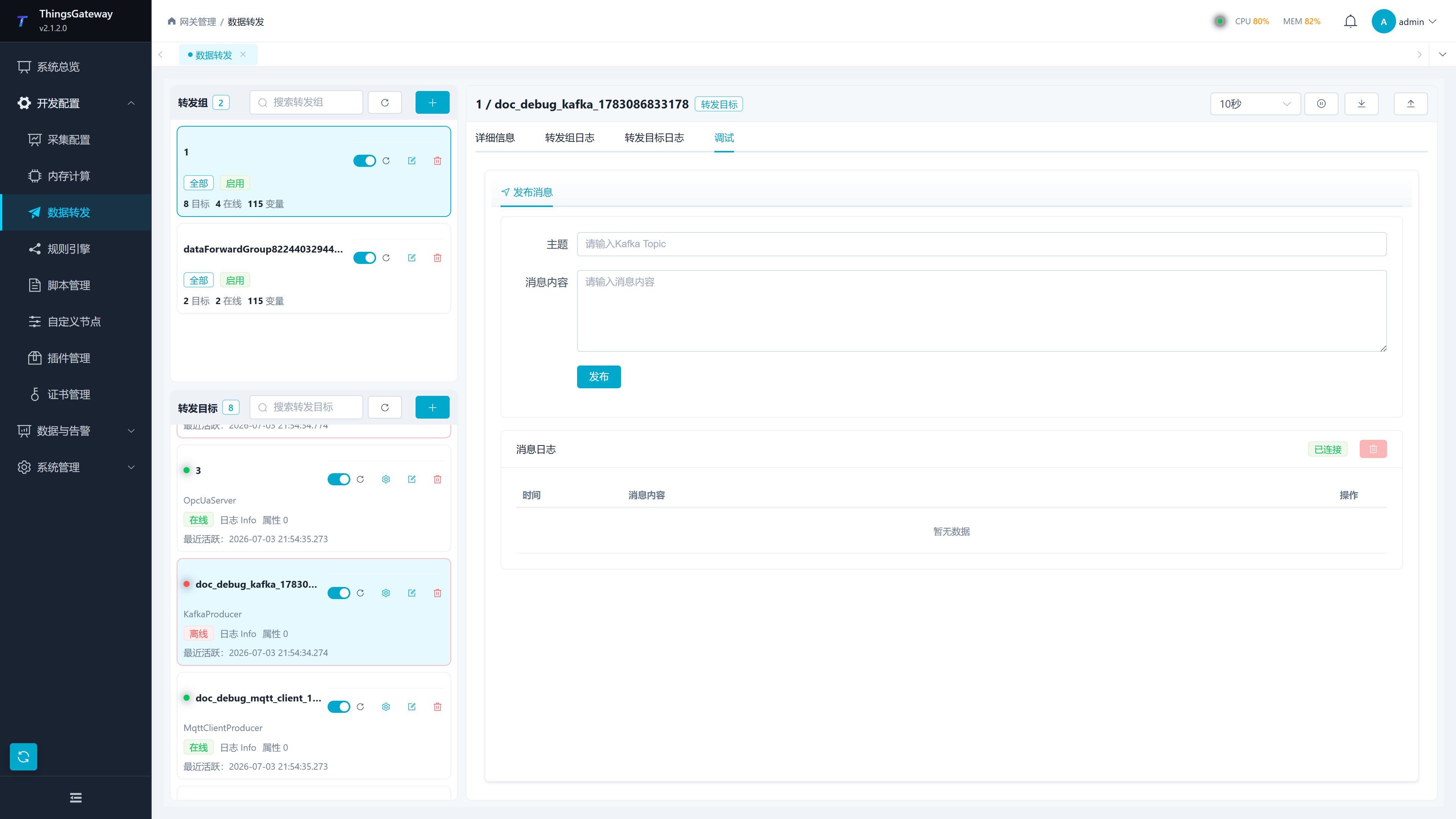Focus the 消息内容 message textarea
Viewport: 1456px width, 819px height.
981,310
